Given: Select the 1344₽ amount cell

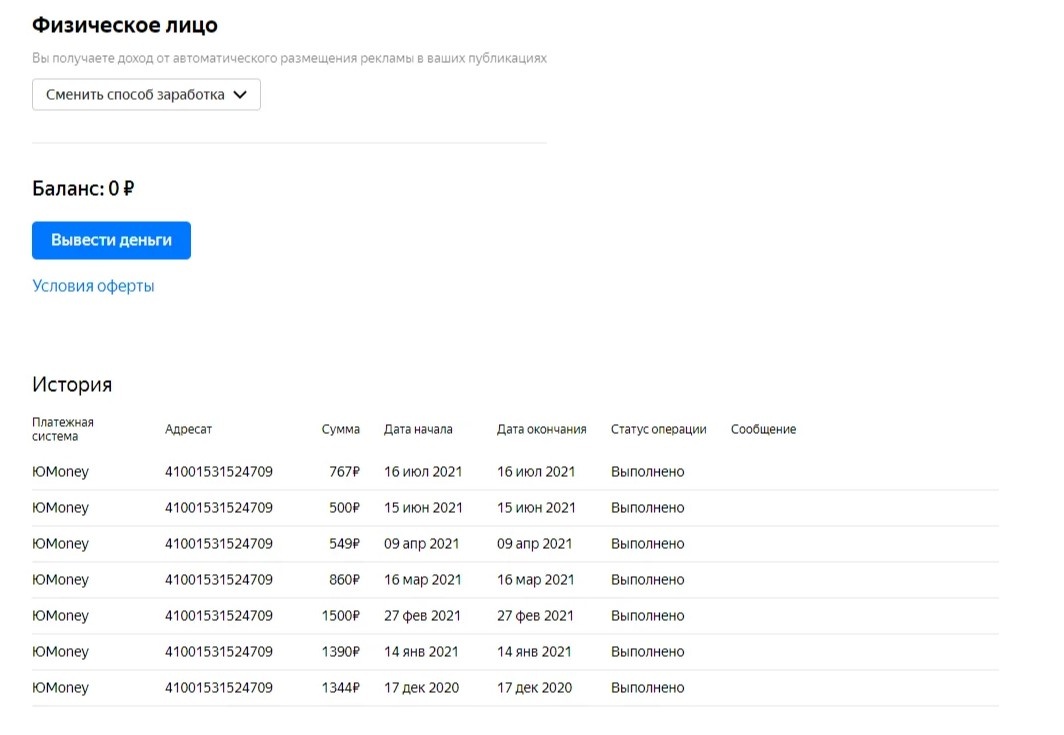Looking at the screenshot, I should [x=341, y=687].
